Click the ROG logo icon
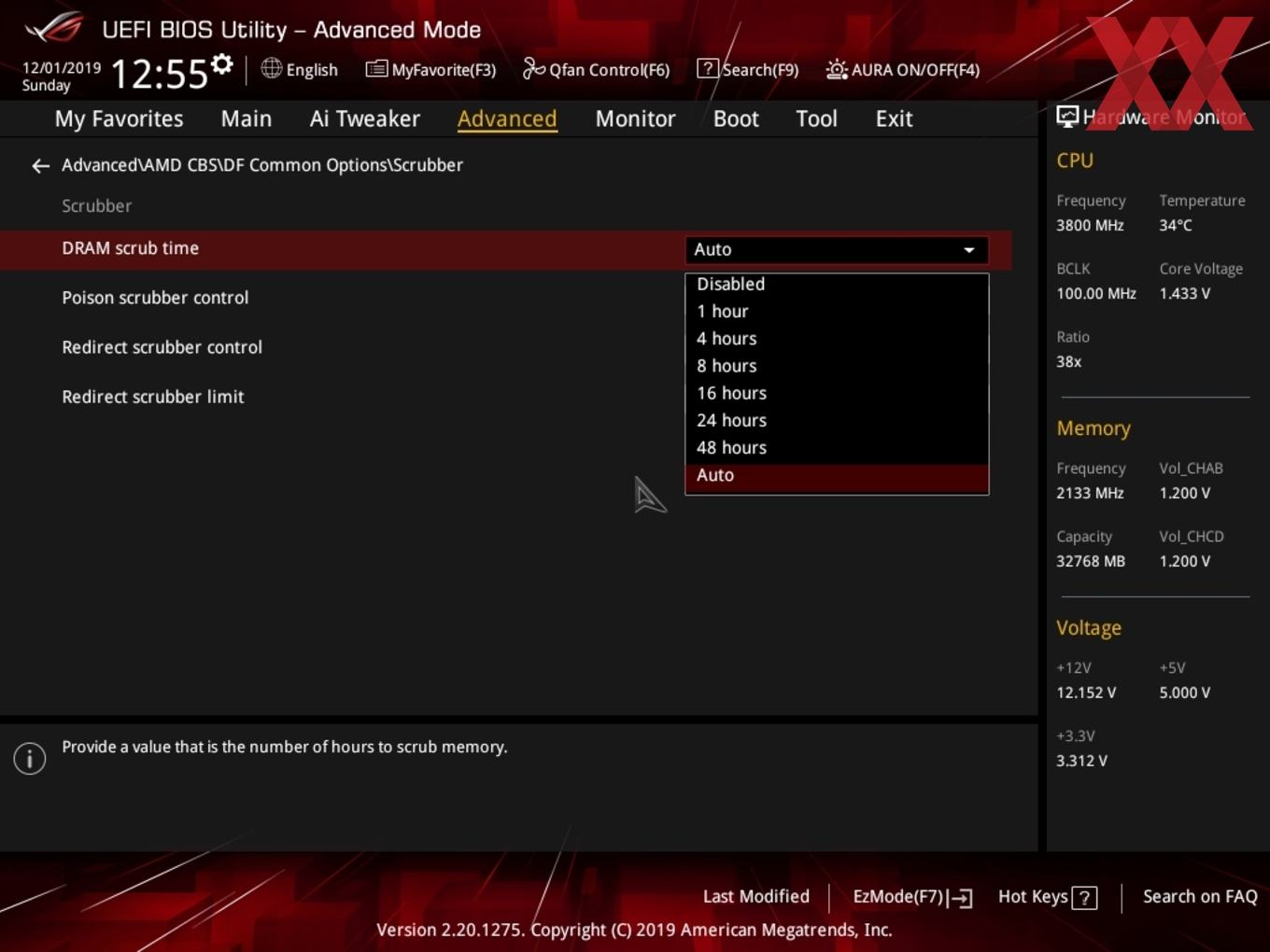This screenshot has width=1270, height=952. pyautogui.click(x=54, y=28)
